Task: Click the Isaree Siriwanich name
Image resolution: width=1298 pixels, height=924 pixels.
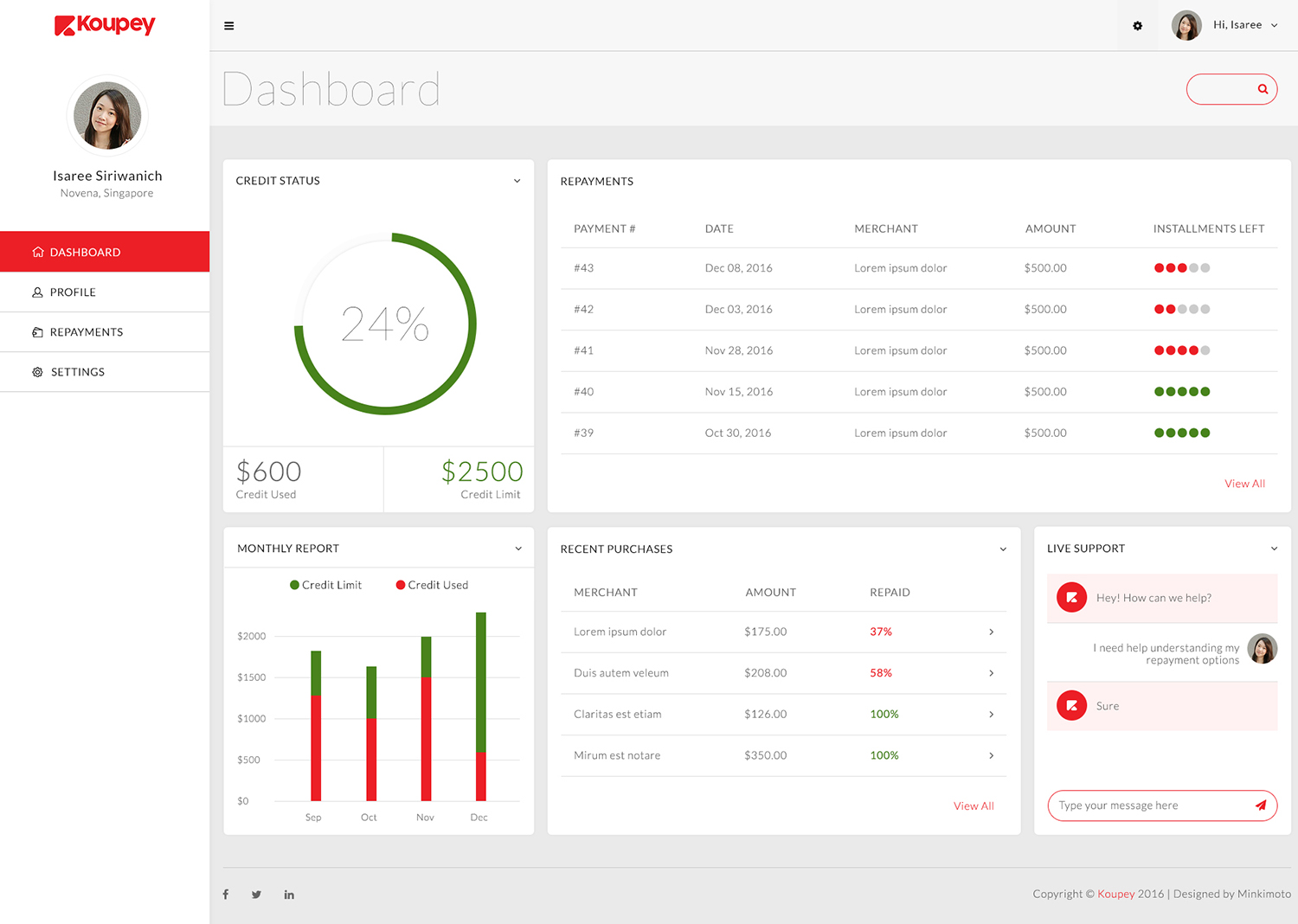Action: point(107,176)
